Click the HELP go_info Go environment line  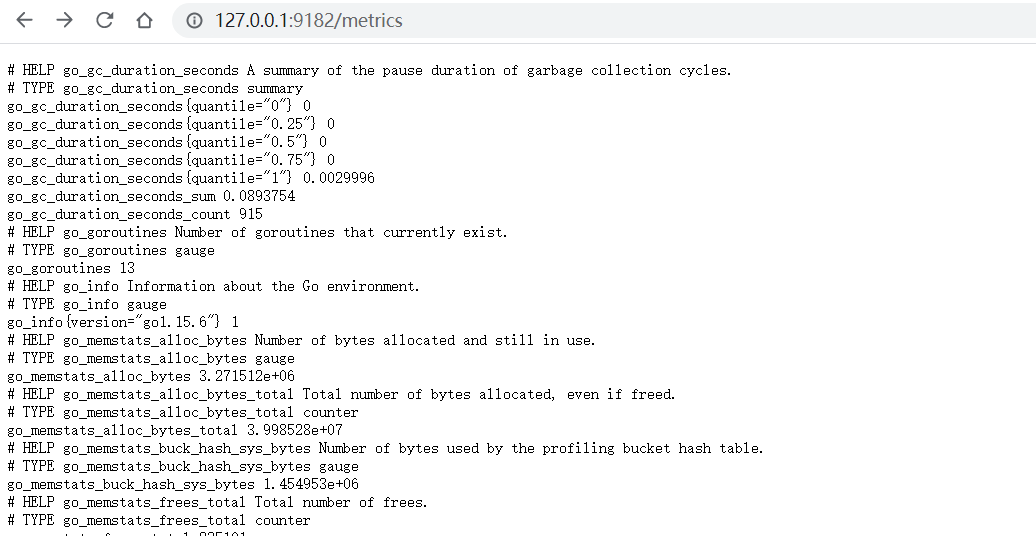click(x=213, y=286)
